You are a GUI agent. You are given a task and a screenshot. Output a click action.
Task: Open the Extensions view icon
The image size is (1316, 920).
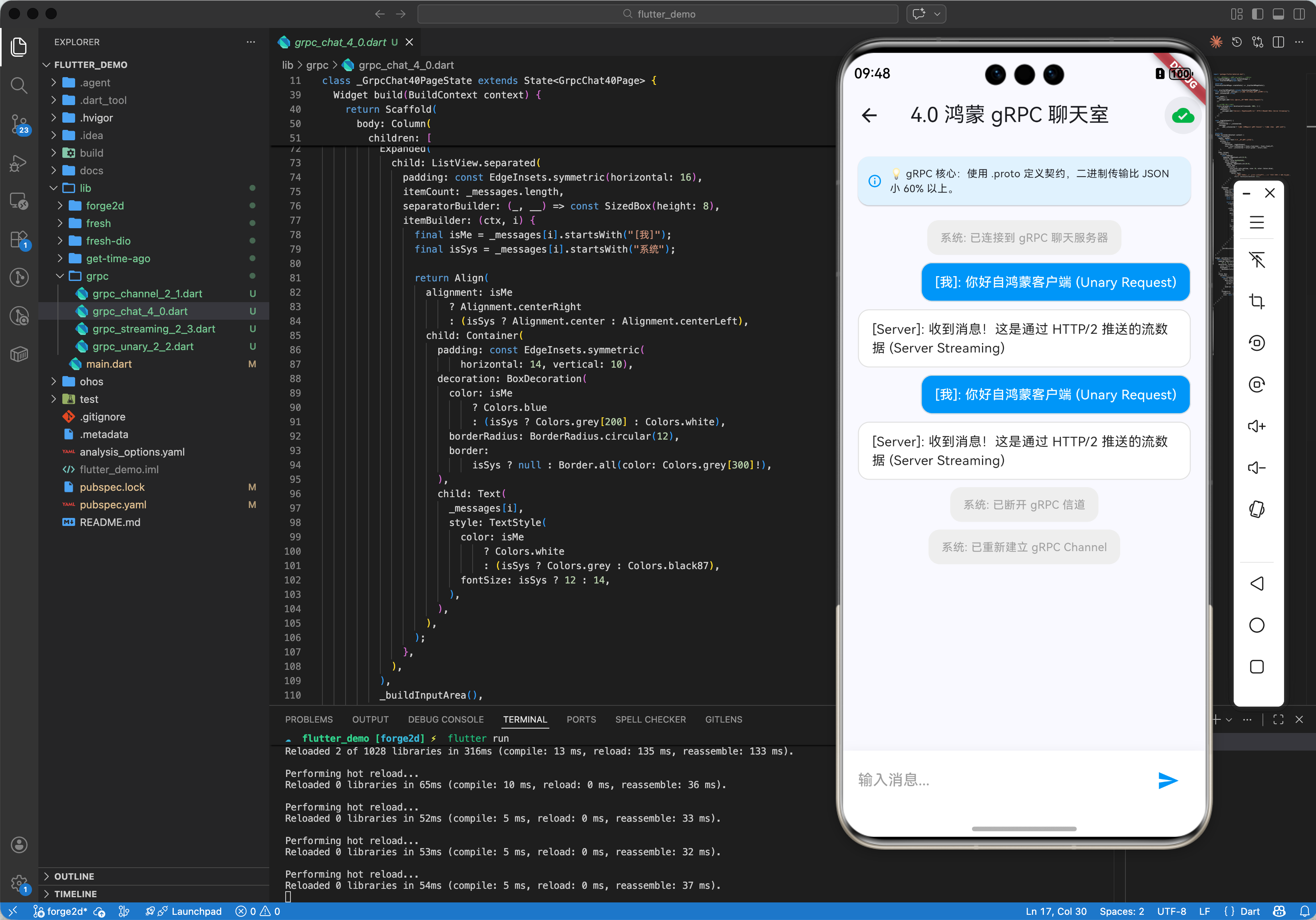coord(19,239)
